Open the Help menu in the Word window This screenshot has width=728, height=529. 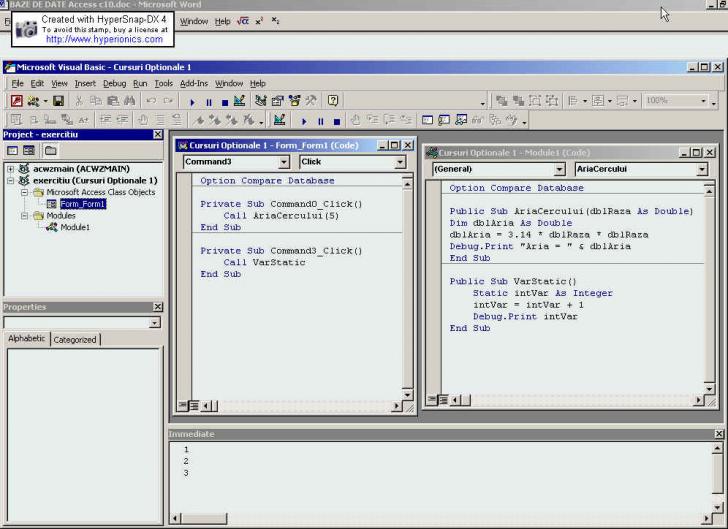click(x=222, y=21)
